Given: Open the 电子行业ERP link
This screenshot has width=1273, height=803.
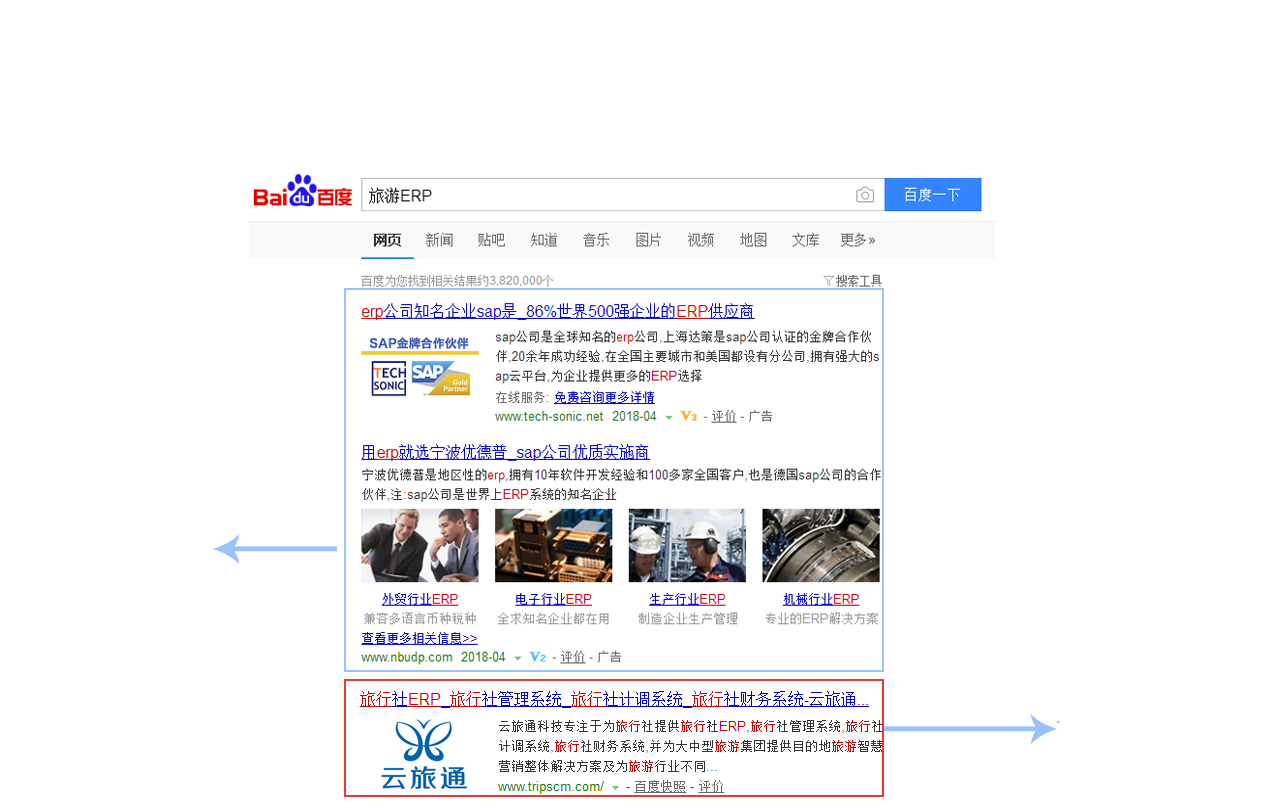Looking at the screenshot, I should pos(553,599).
